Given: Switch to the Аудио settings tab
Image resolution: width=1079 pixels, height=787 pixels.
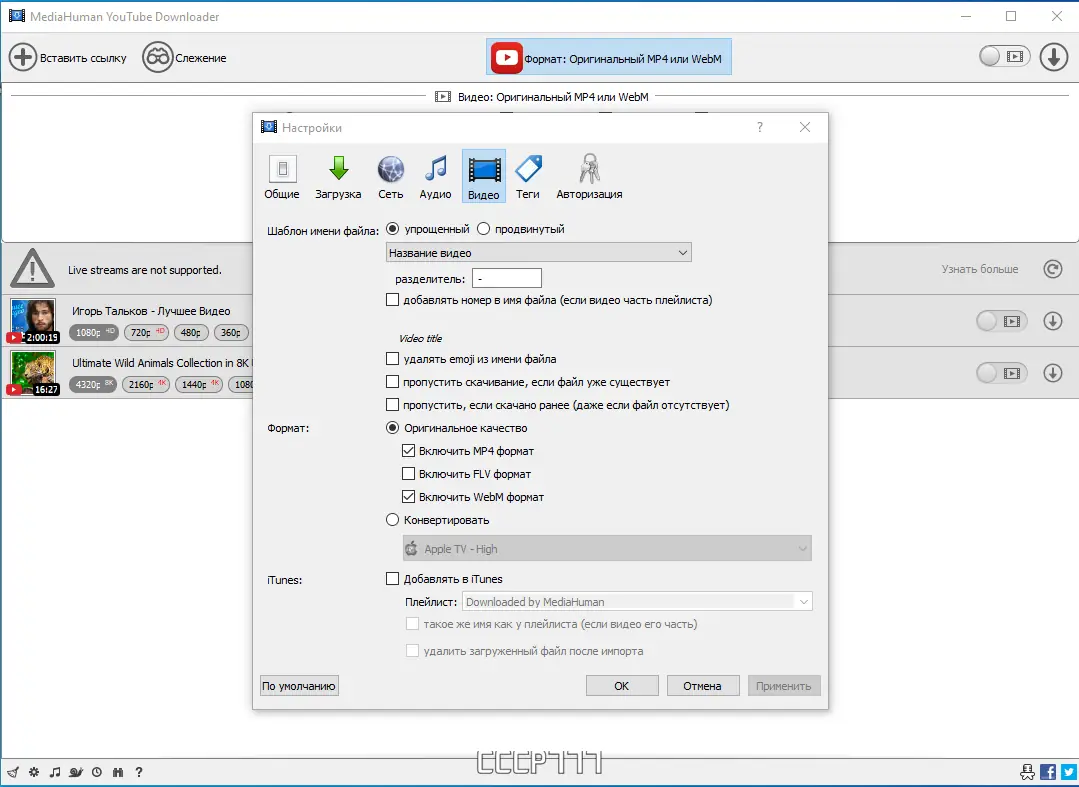Looking at the screenshot, I should 436,176.
